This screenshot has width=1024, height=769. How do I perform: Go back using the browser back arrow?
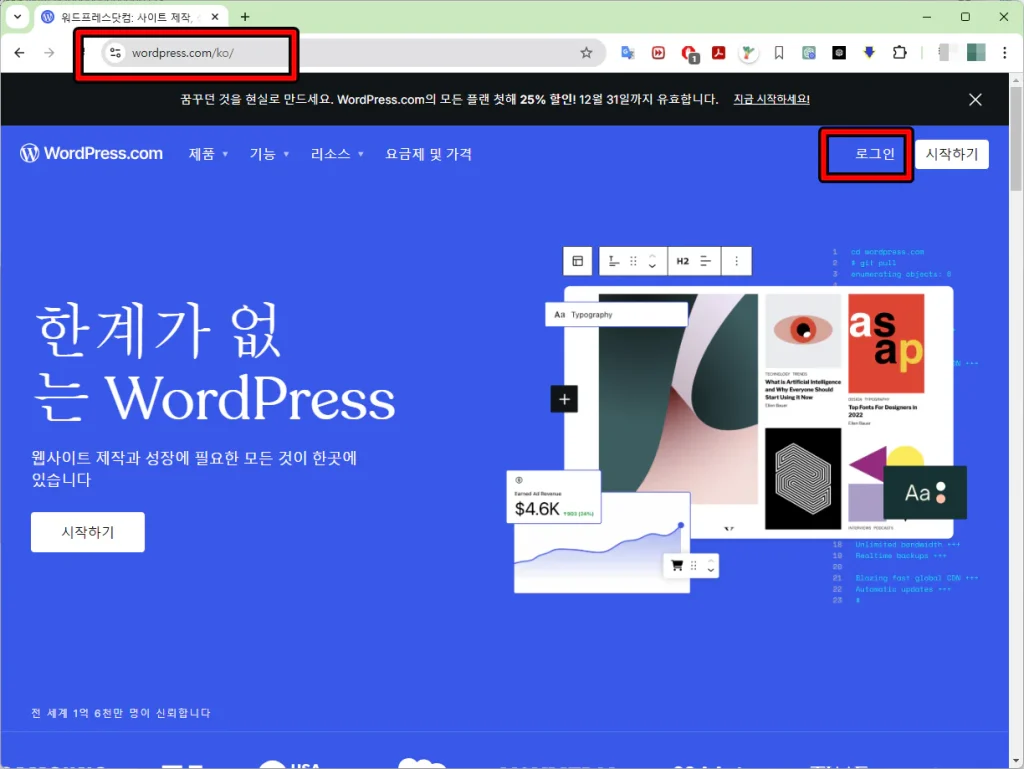coord(21,53)
